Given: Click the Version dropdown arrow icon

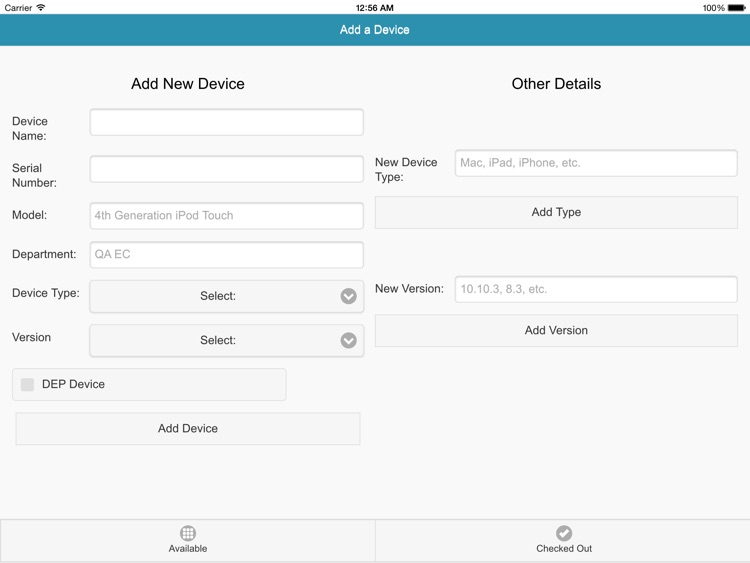Looking at the screenshot, I should (348, 341).
